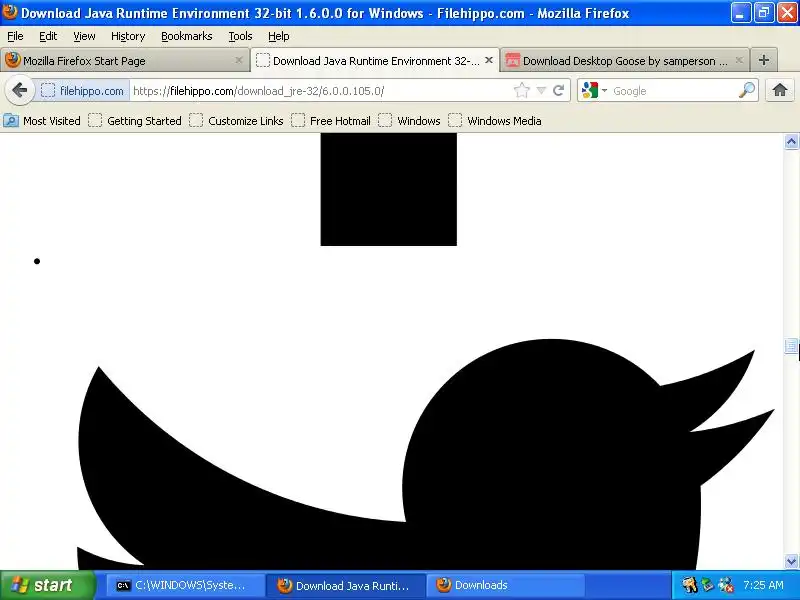Switch to Mozilla Firefox Start Page tab
800x600 pixels.
coord(125,60)
